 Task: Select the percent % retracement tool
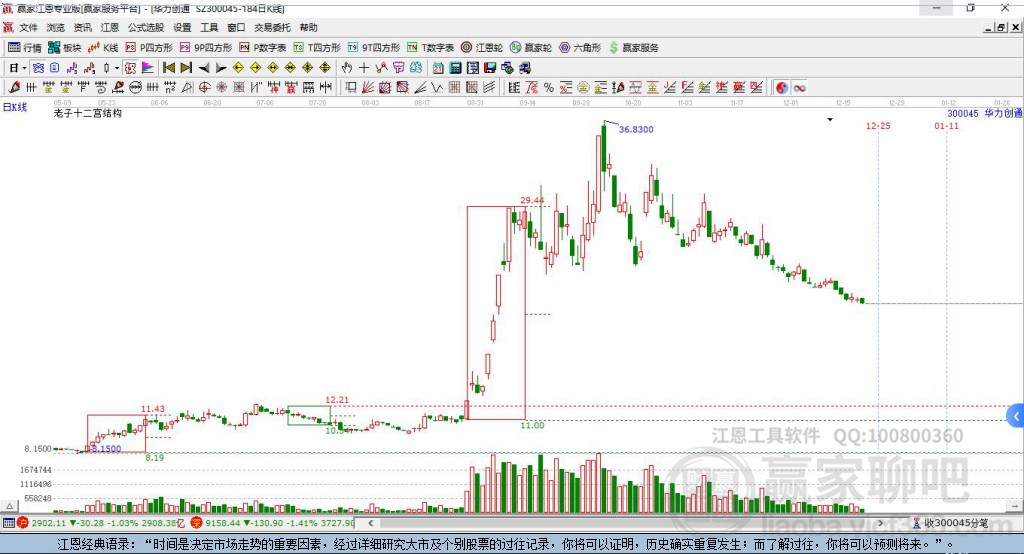pyautogui.click(x=549, y=88)
